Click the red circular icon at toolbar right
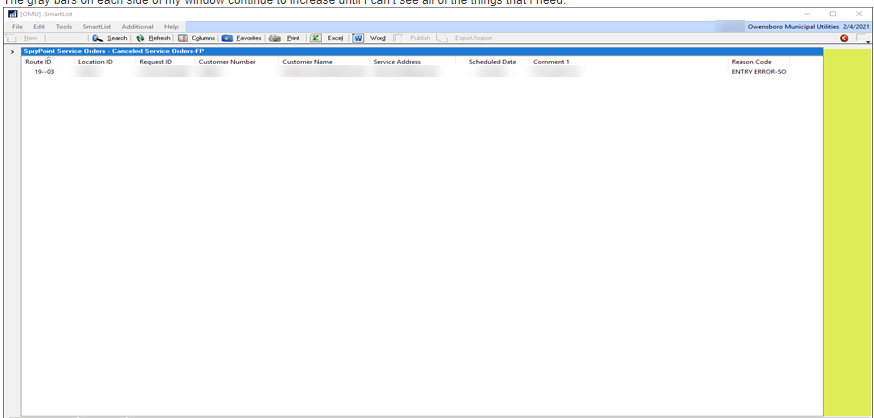The image size is (874, 418). [x=844, y=38]
